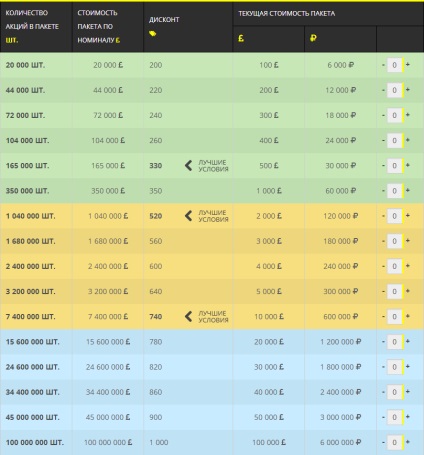This screenshot has width=424, height=455.
Task: Increase quantity for 45 000 000 шт. package
Action: [x=408, y=417]
